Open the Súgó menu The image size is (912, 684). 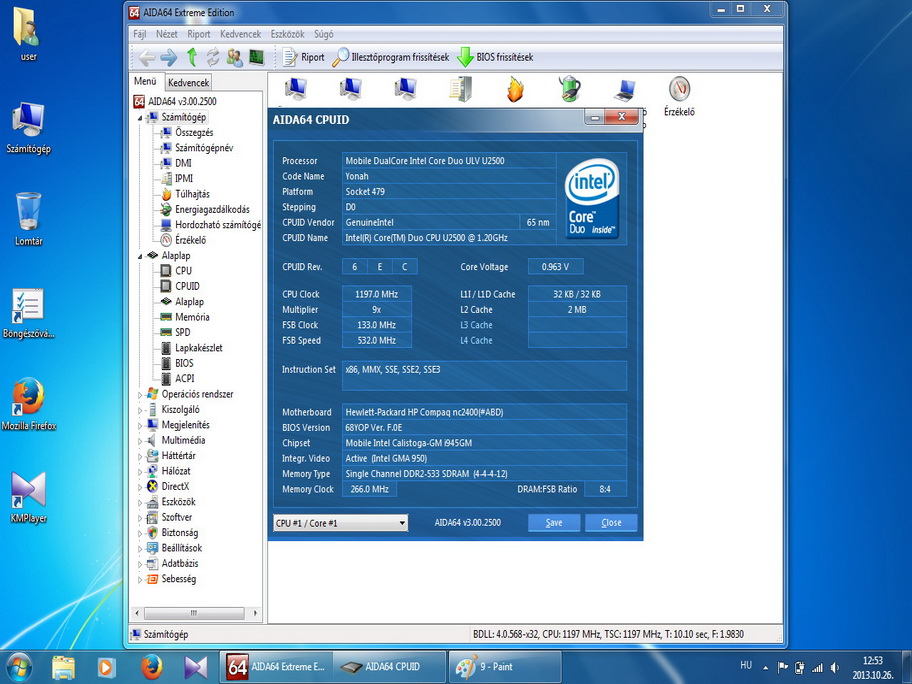(x=323, y=34)
